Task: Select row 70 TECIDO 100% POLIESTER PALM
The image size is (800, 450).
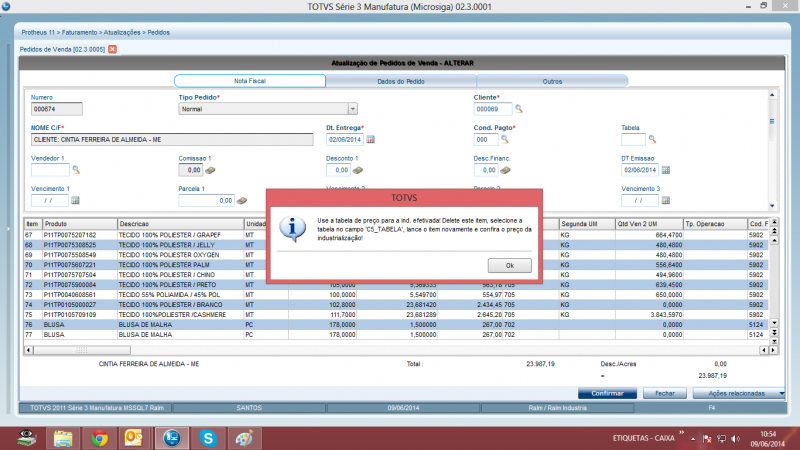Action: (x=396, y=265)
